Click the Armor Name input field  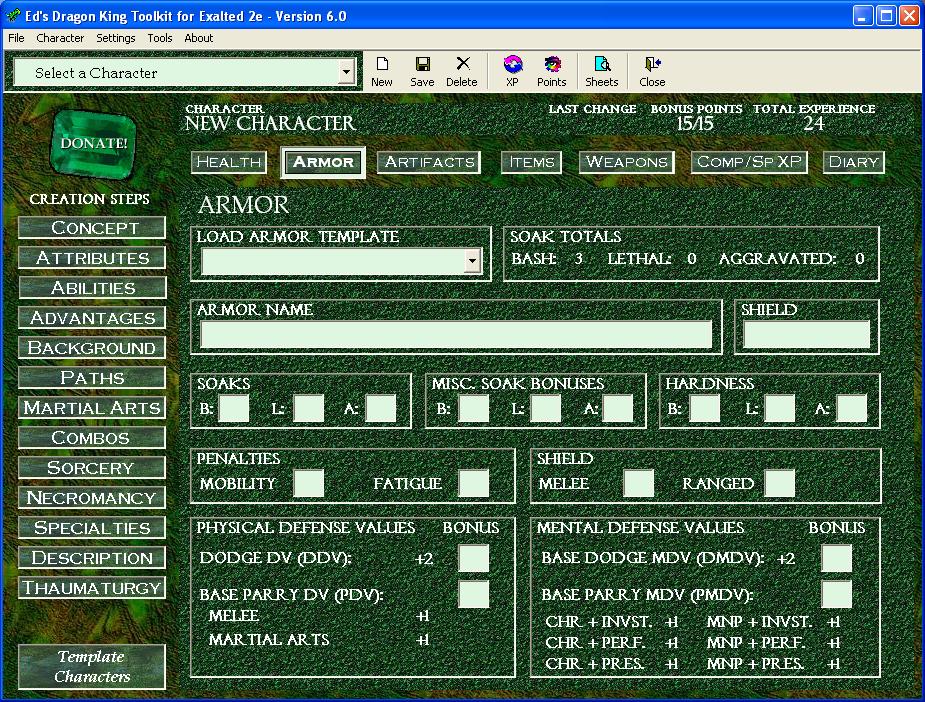(x=456, y=335)
